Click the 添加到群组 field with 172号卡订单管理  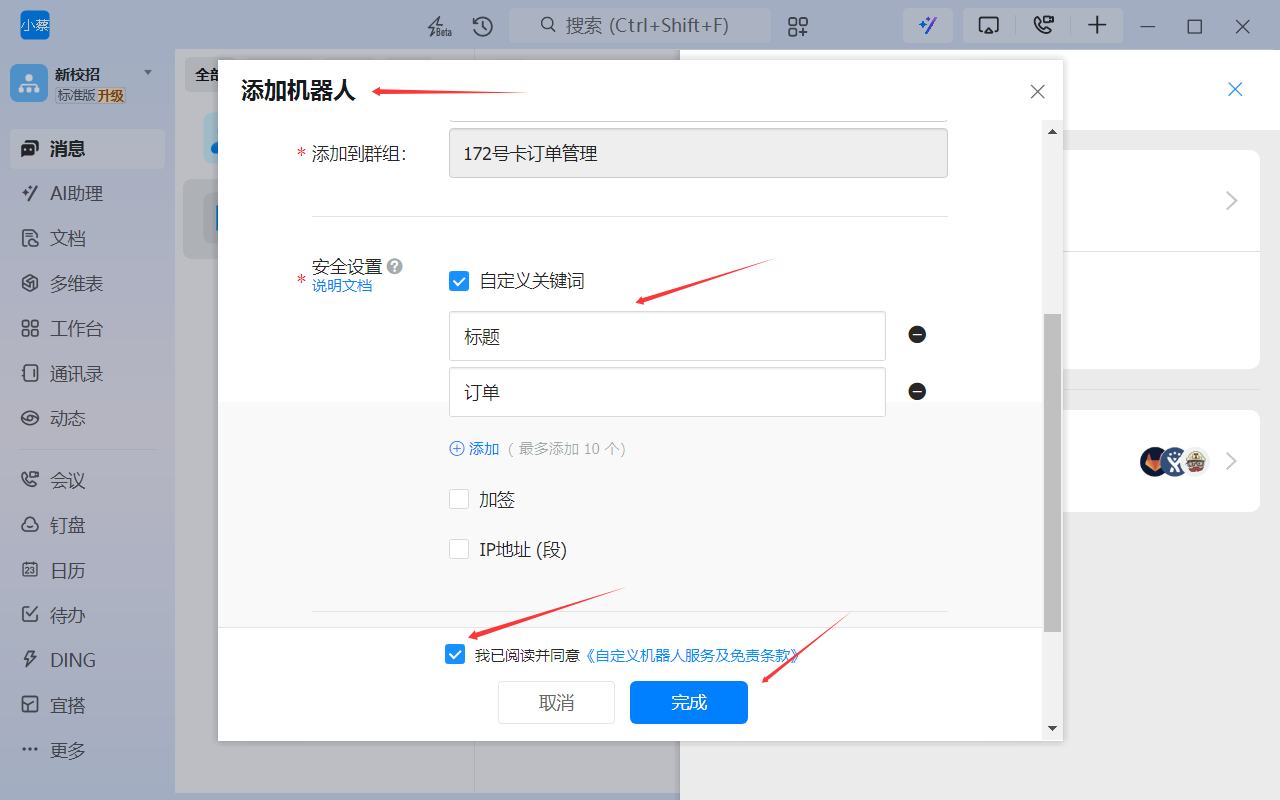click(x=698, y=154)
